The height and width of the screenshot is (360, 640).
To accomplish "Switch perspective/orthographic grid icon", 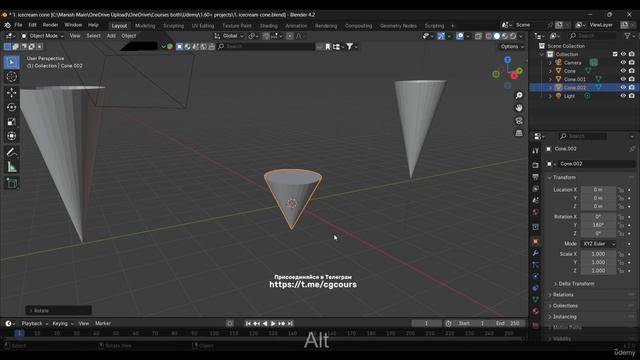I will pos(519,133).
